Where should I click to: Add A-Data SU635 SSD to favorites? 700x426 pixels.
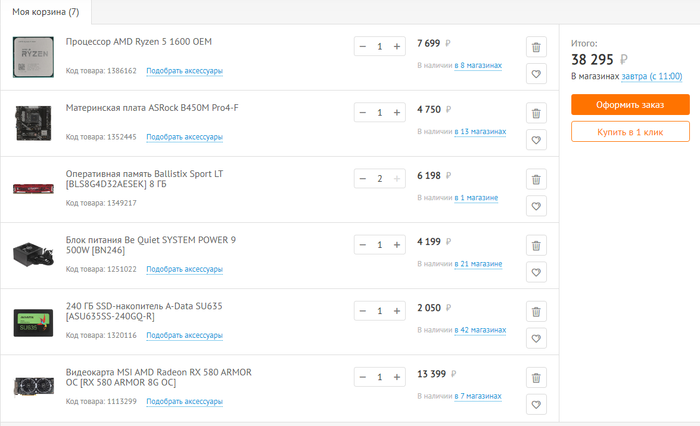(536, 338)
